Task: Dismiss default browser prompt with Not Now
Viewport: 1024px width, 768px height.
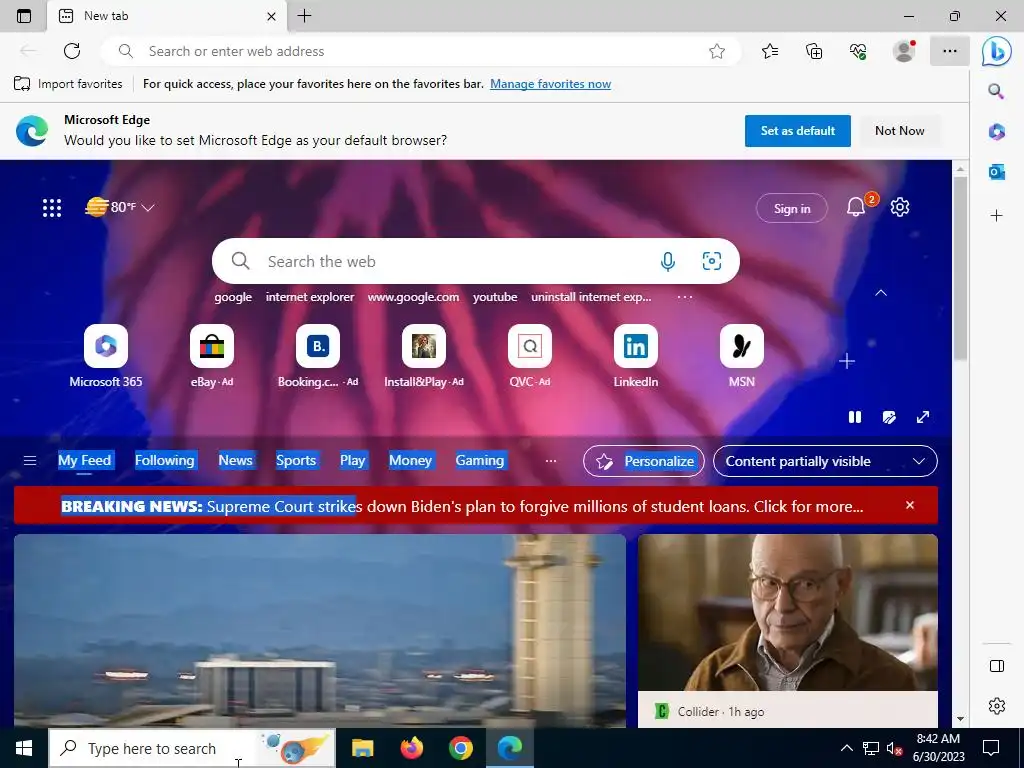Action: (899, 131)
